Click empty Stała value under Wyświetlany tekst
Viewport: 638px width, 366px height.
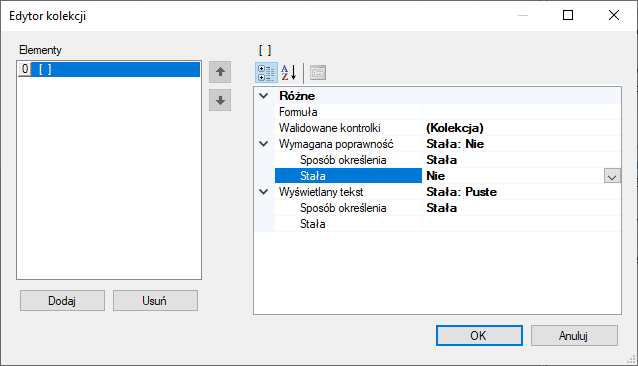coord(522,224)
